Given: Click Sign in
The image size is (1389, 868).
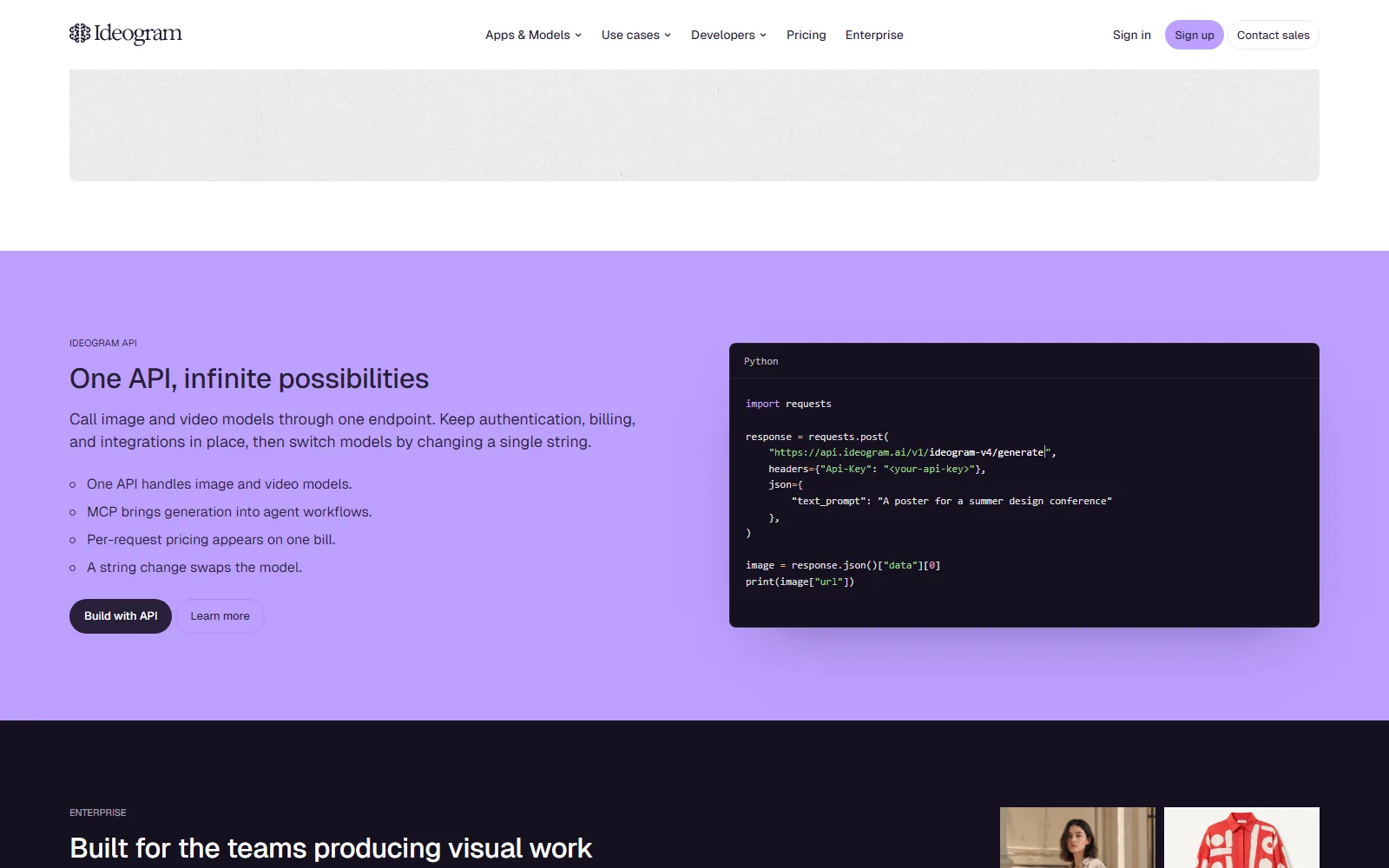Looking at the screenshot, I should tap(1132, 35).
